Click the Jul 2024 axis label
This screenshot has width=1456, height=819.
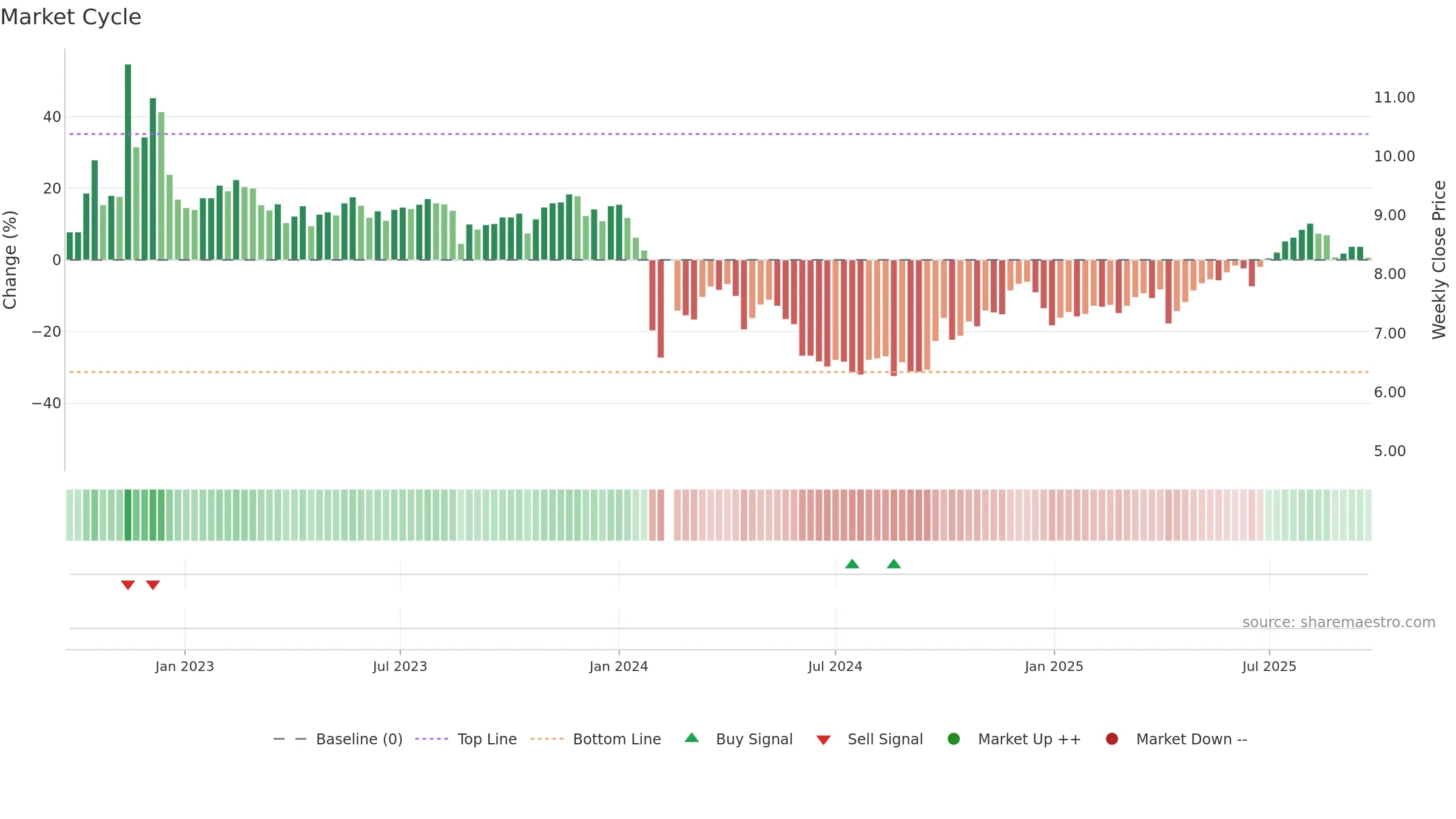coord(835,666)
